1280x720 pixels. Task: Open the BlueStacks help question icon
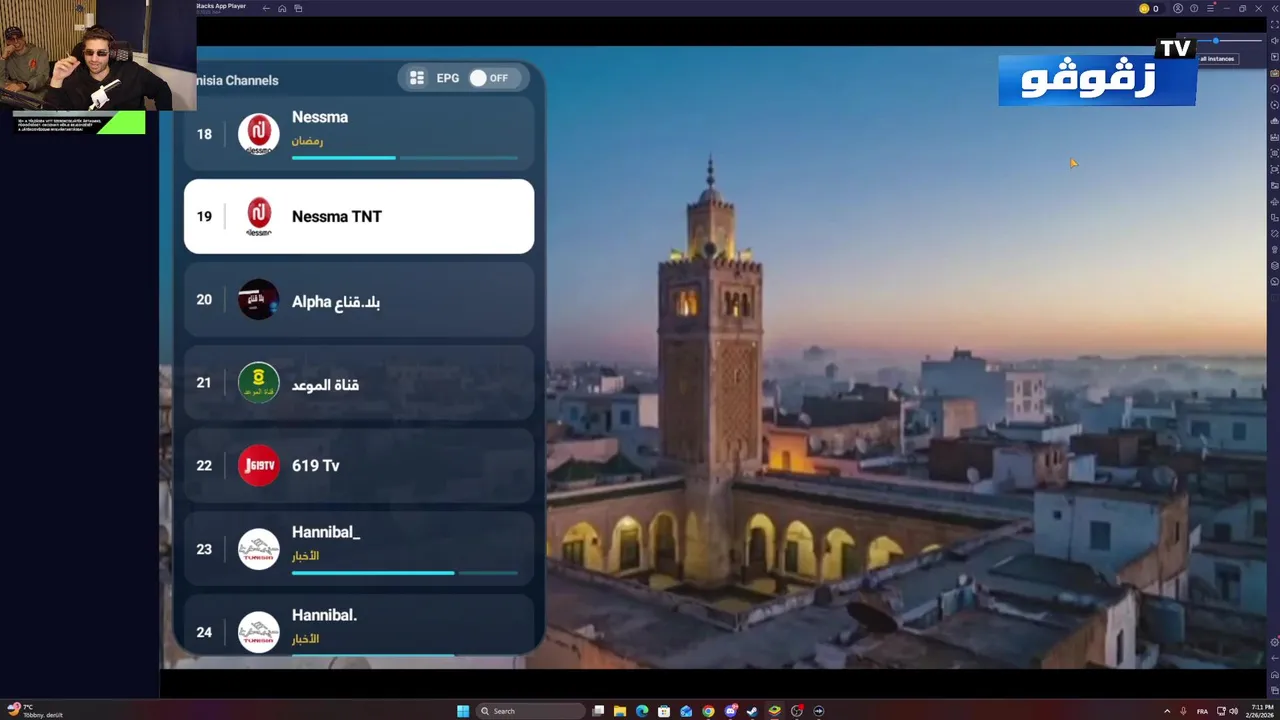tap(1194, 8)
